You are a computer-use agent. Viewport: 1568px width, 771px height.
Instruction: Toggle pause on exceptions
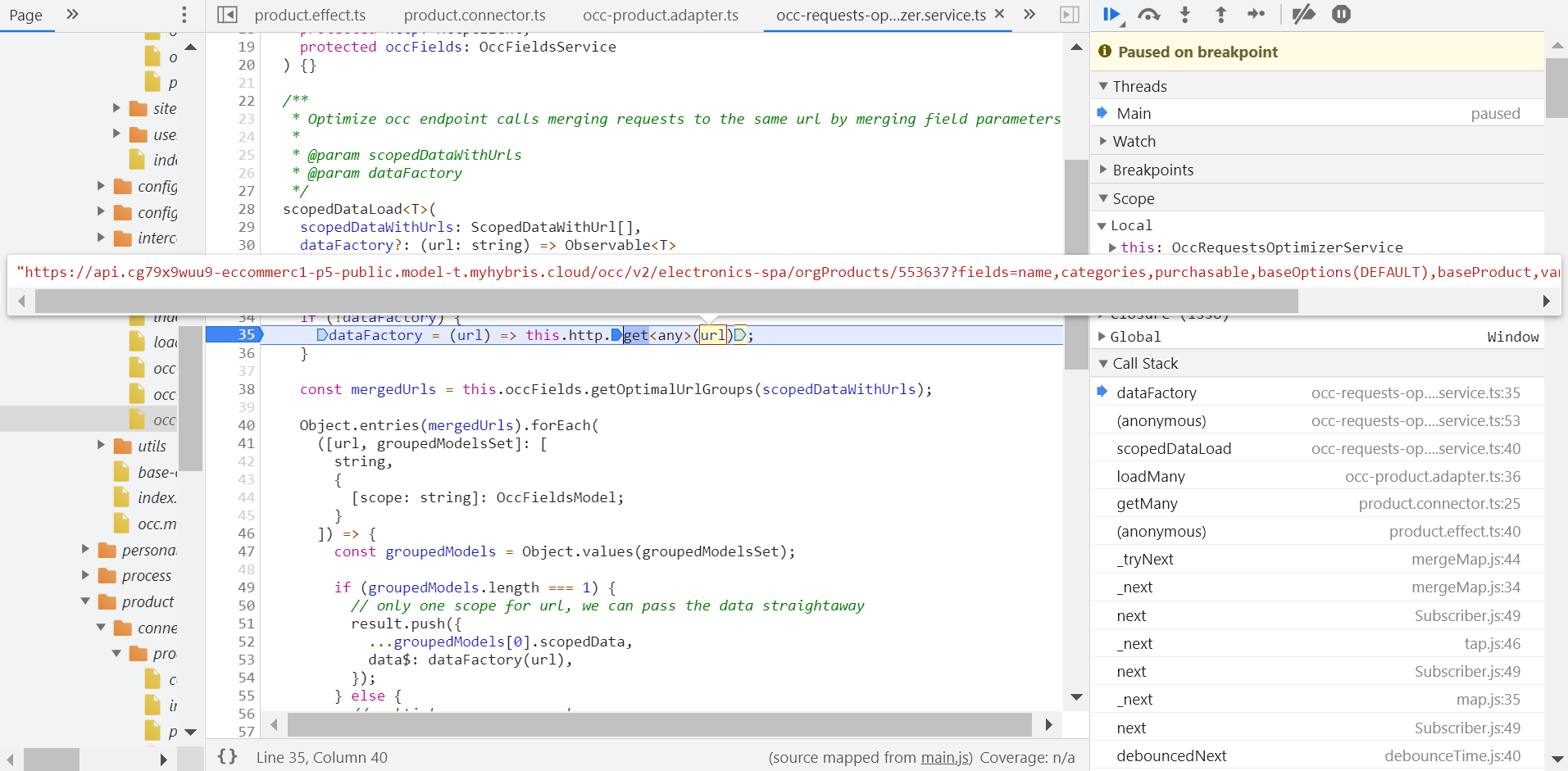click(x=1341, y=14)
